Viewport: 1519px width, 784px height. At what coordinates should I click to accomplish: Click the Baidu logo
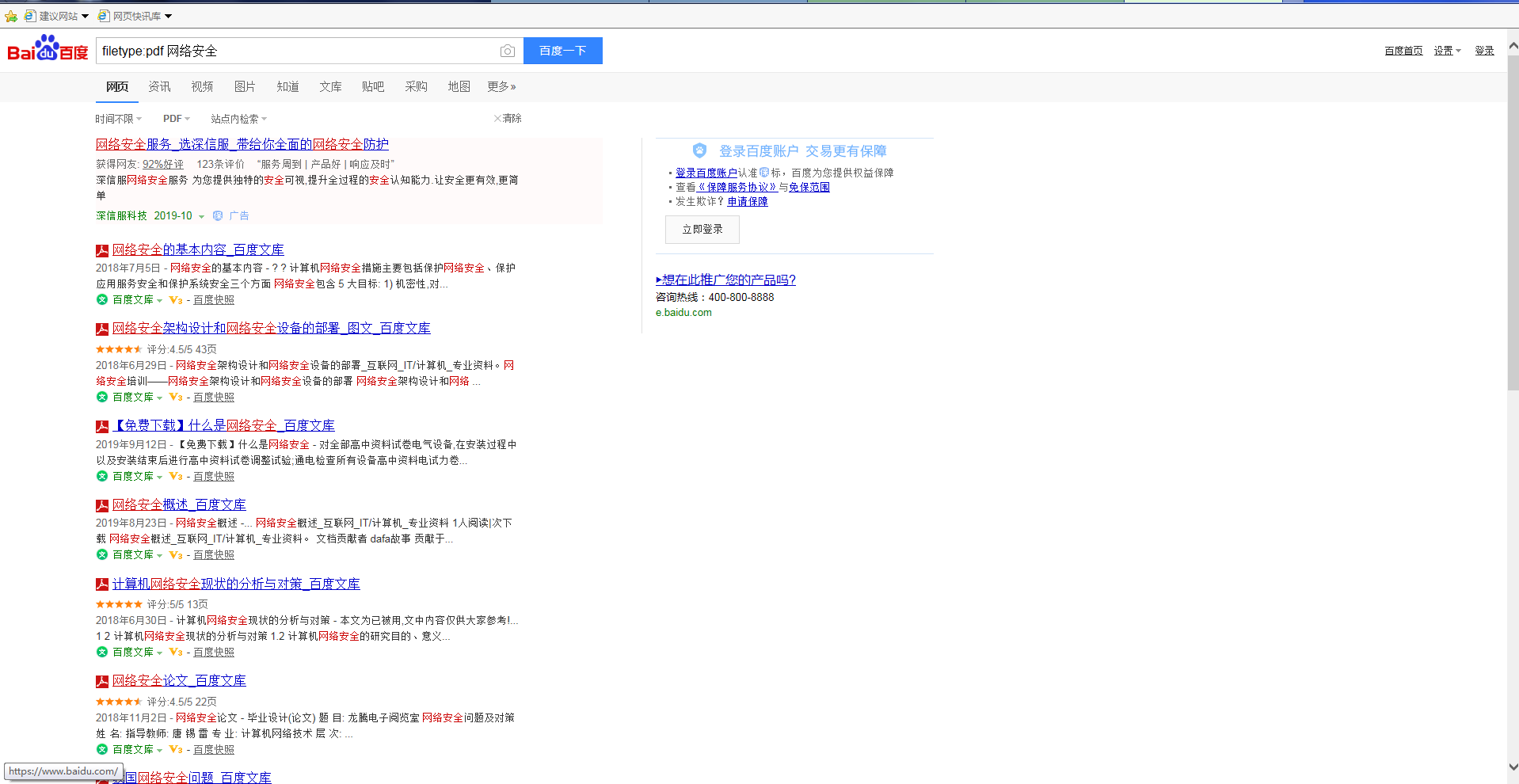coord(48,49)
